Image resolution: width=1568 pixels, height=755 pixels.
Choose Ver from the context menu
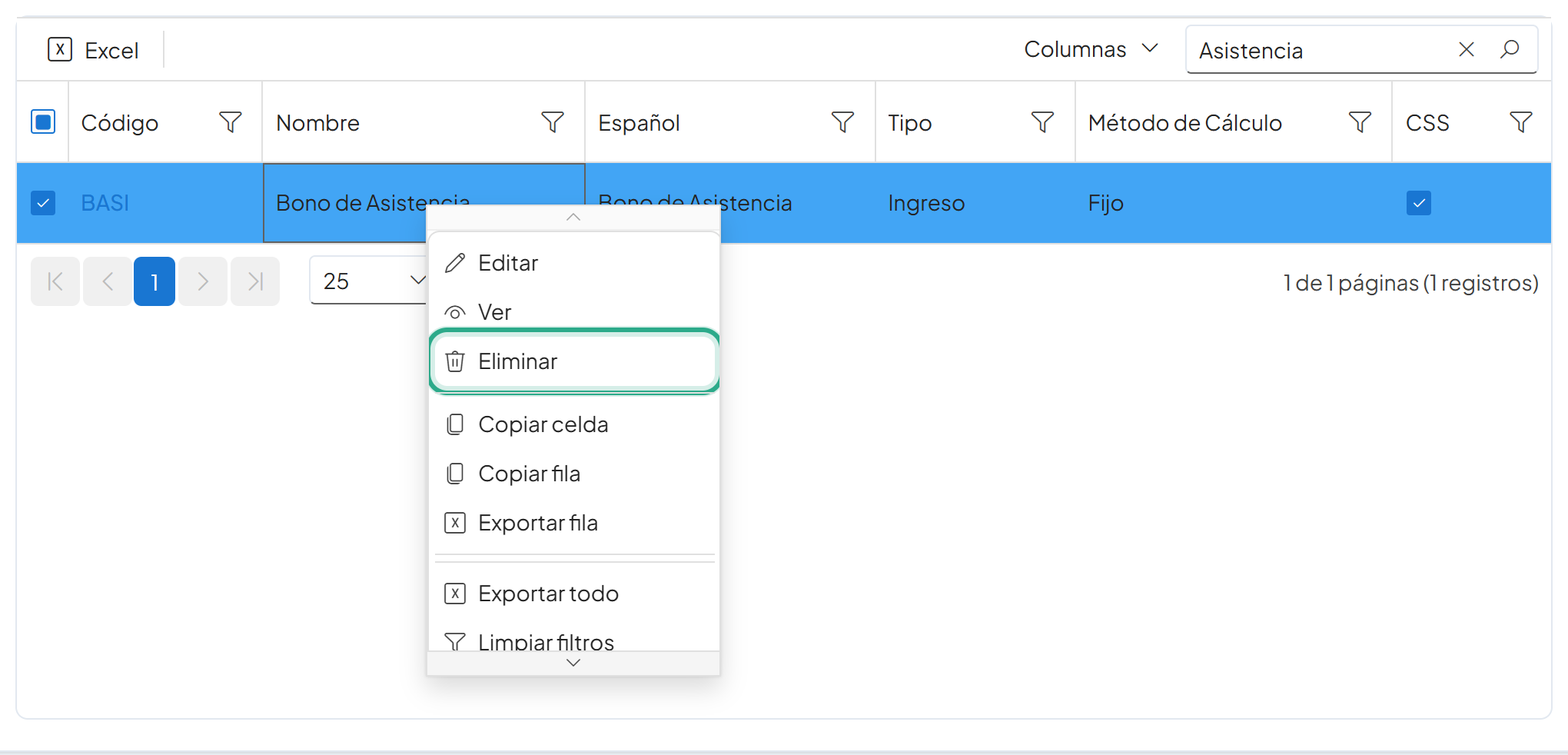coord(573,312)
